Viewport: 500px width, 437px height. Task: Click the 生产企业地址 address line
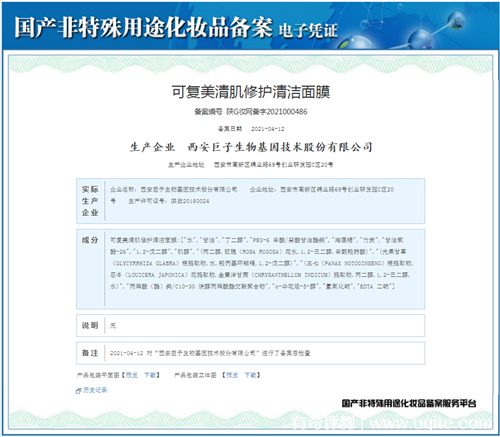point(250,165)
